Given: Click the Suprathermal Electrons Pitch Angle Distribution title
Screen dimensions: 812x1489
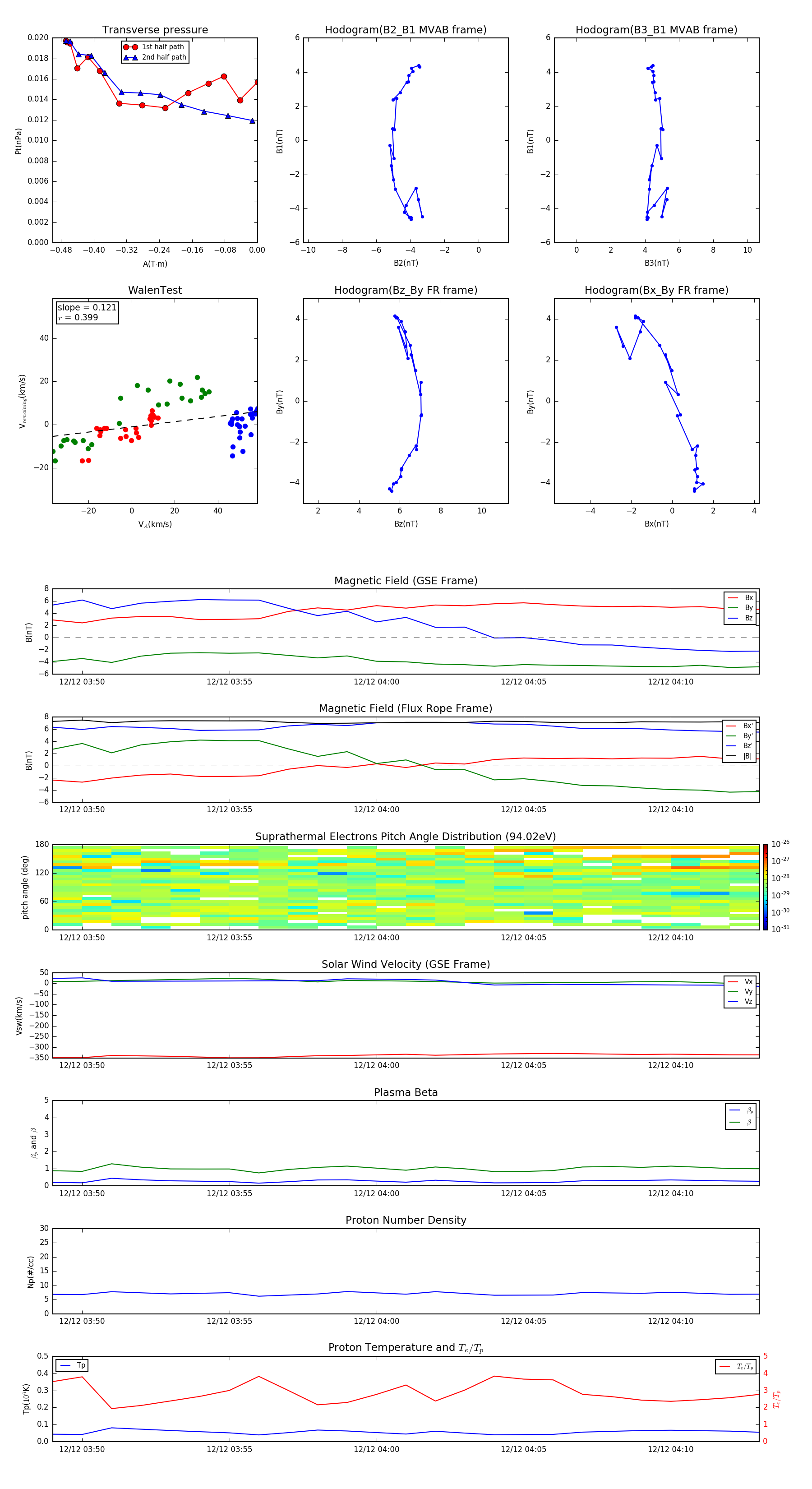Looking at the screenshot, I should [405, 837].
